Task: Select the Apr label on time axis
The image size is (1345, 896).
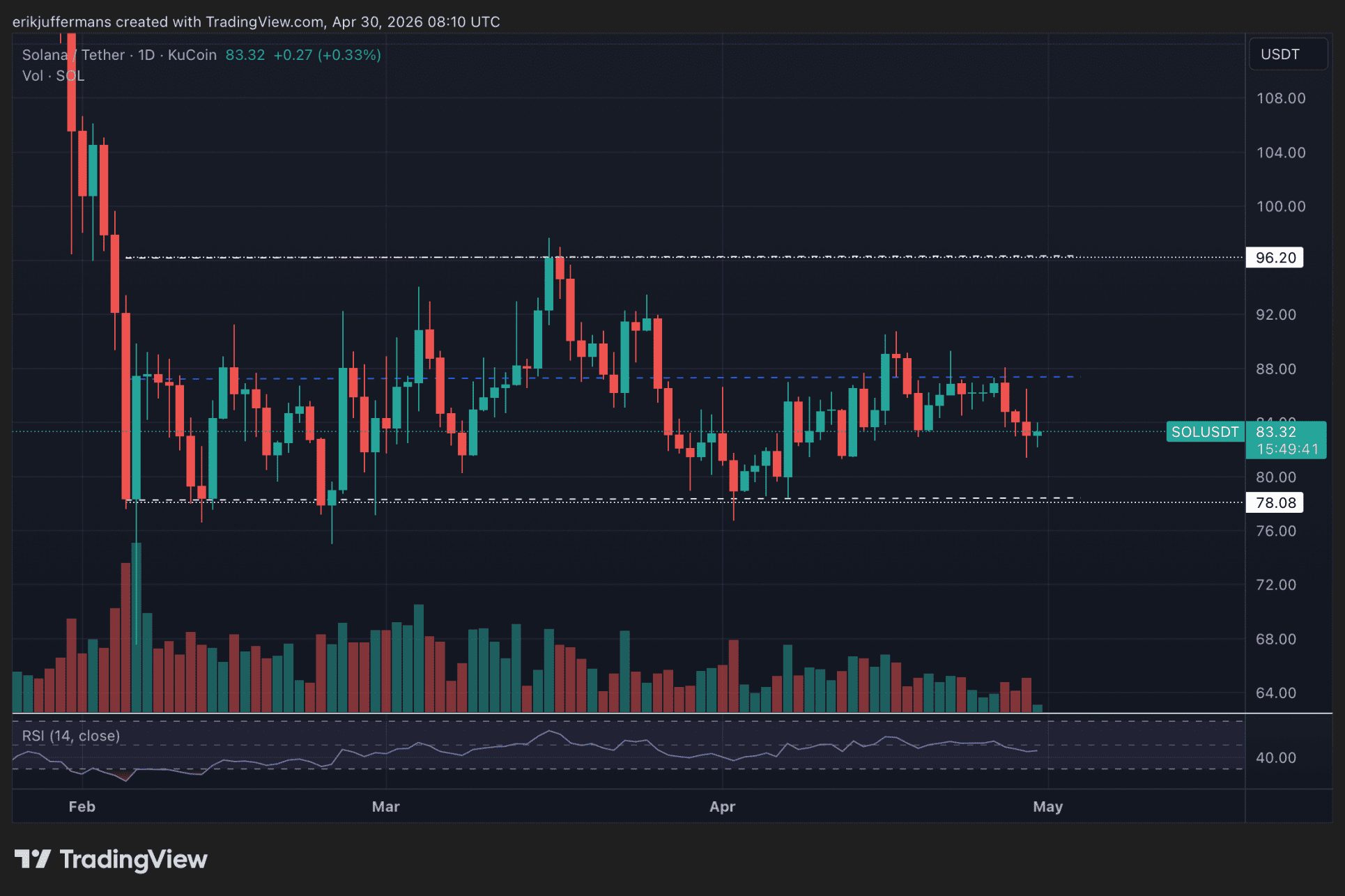Action: [722, 806]
